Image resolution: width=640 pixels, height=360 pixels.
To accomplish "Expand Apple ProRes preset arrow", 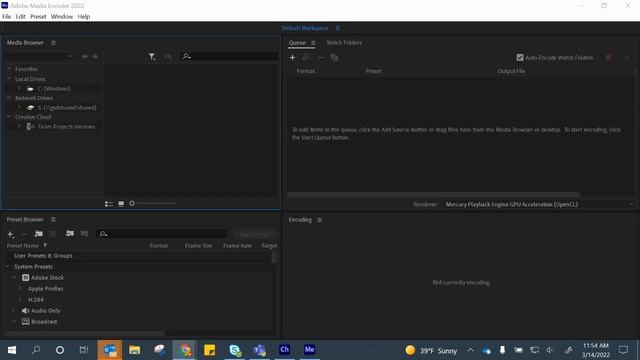I will [20, 289].
